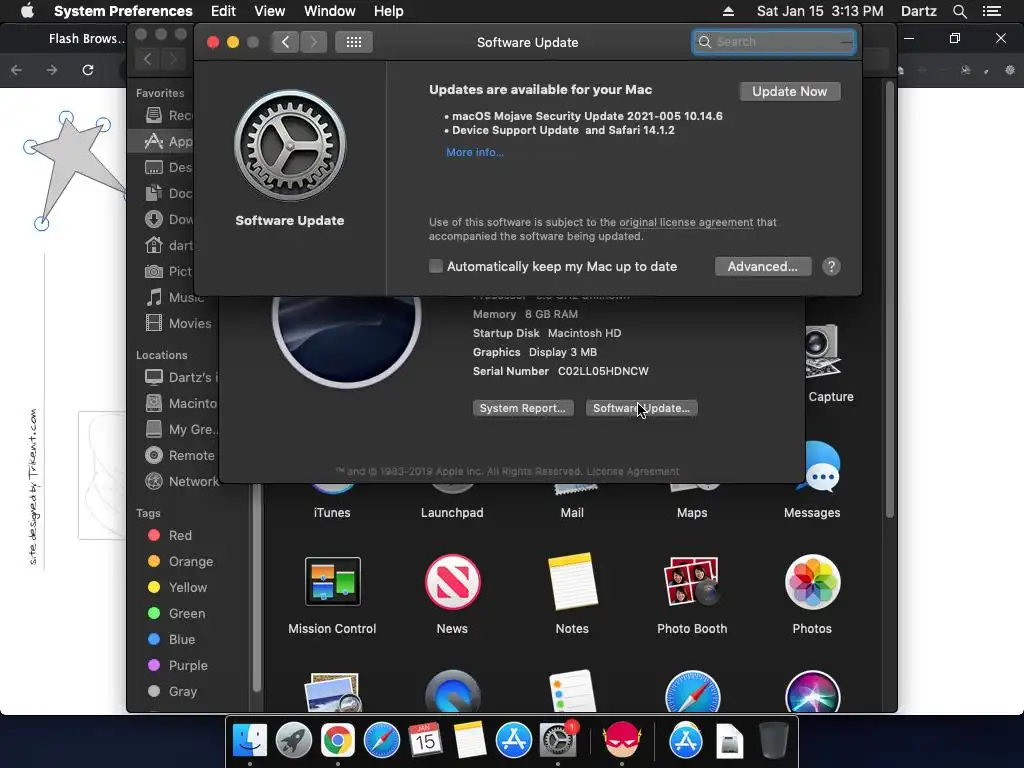This screenshot has height=768, width=1024.
Task: Open Trash in the Dock
Action: pos(774,741)
